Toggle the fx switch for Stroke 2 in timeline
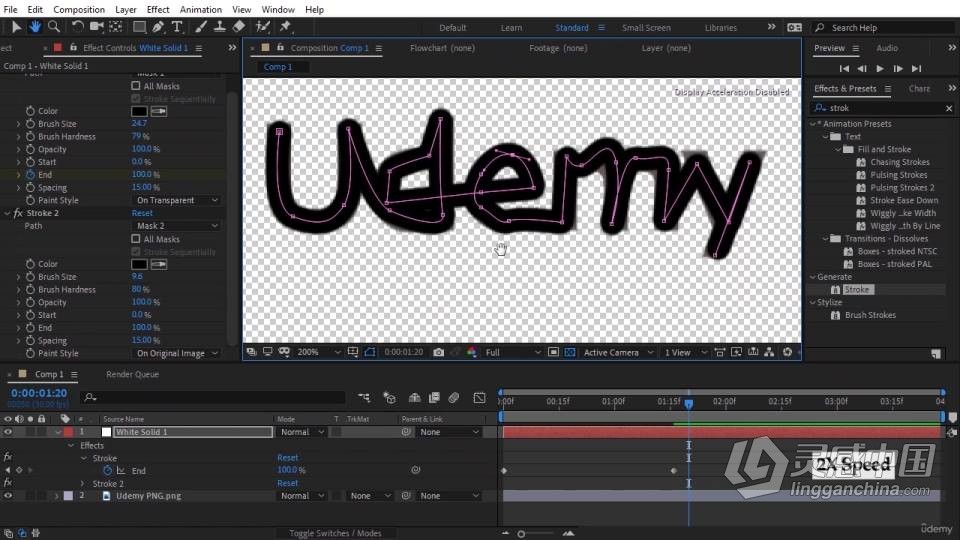Screen dimensions: 960x540 click(7, 484)
